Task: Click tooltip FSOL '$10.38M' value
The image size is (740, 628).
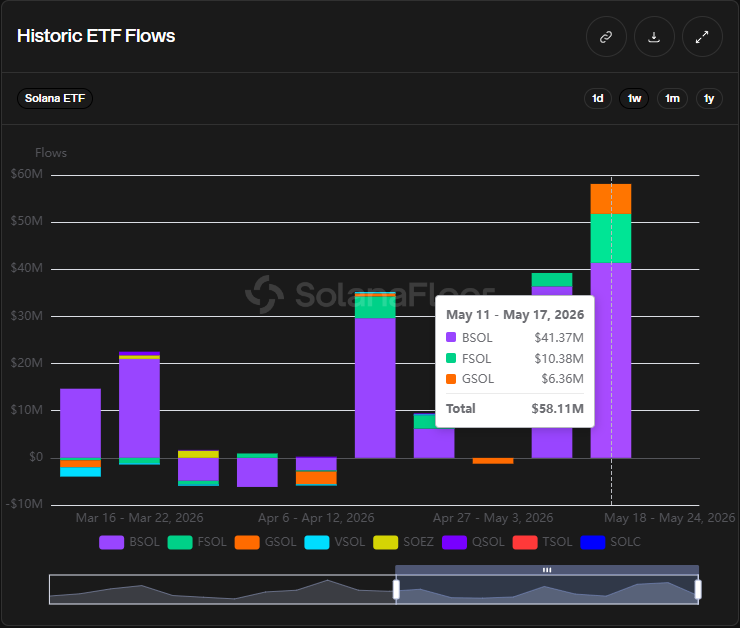Action: pos(559,359)
